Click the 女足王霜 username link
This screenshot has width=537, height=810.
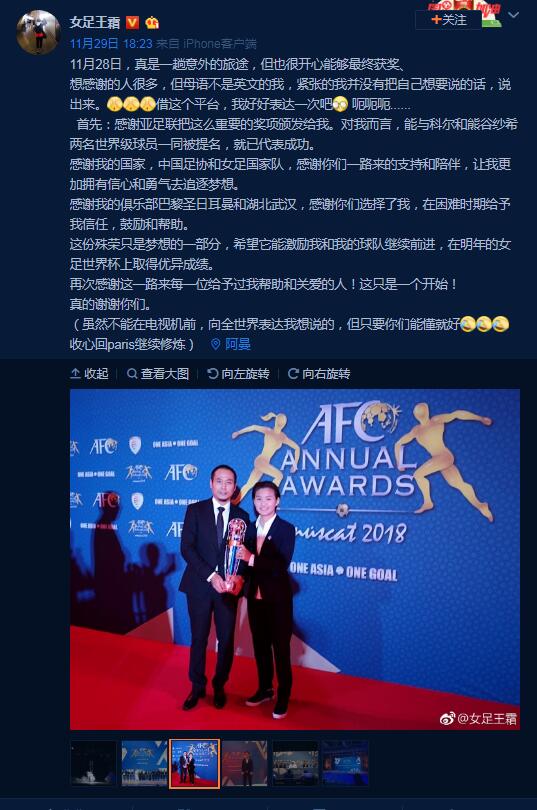point(95,22)
